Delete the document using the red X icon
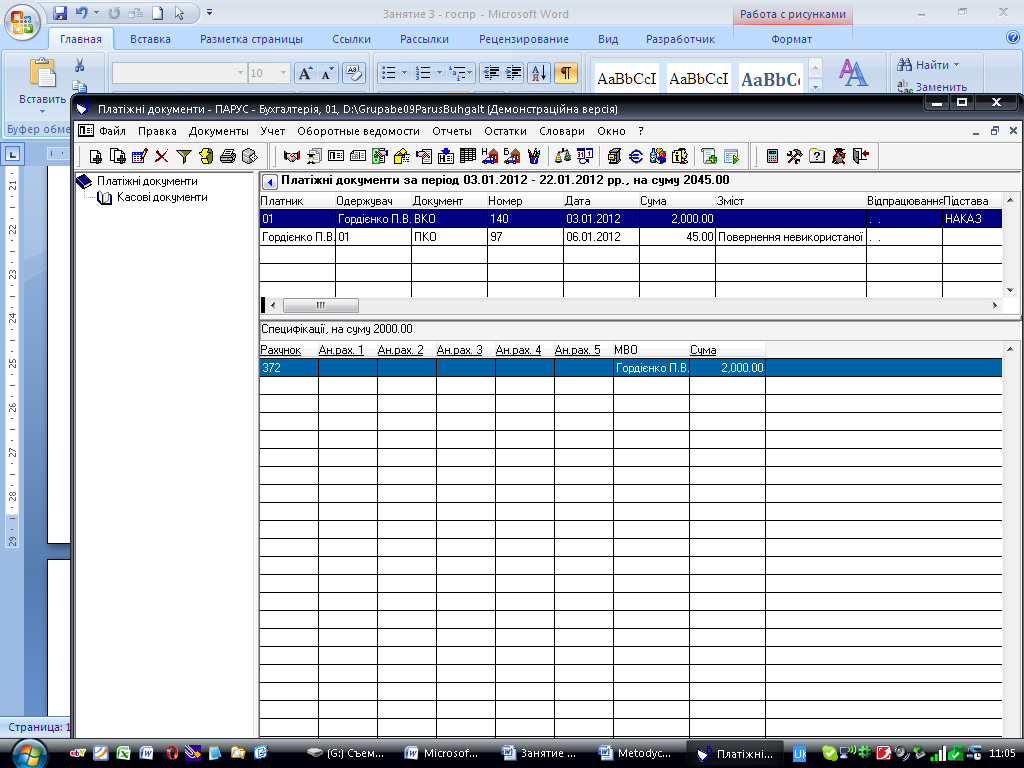The height and width of the screenshot is (768, 1024). click(161, 157)
